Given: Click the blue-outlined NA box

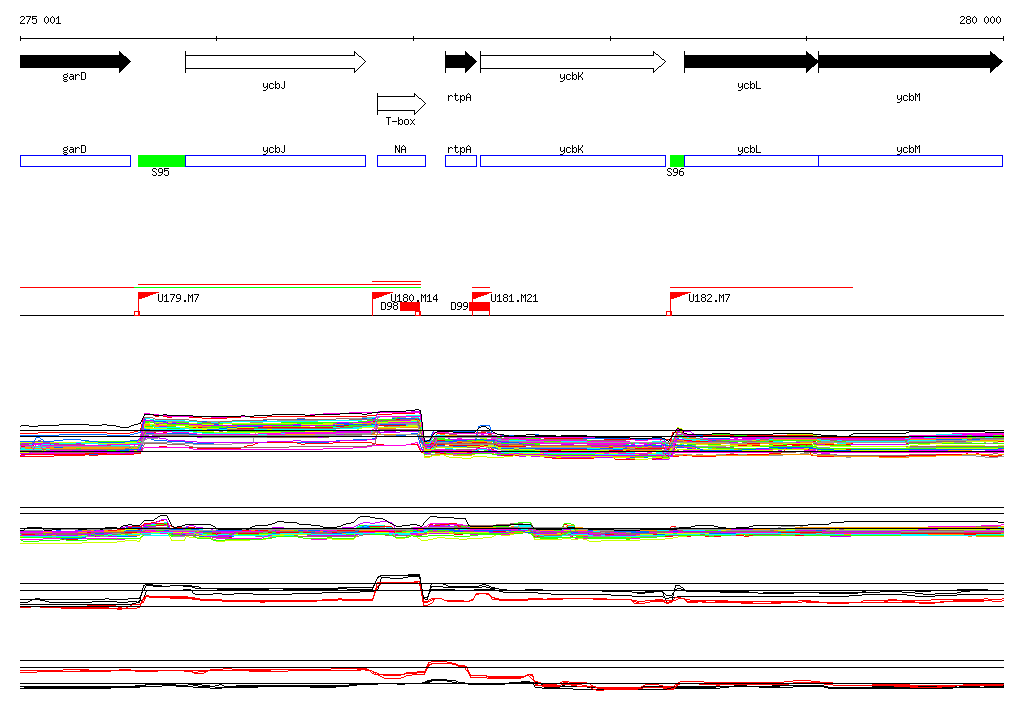Looking at the screenshot, I should 402,161.
